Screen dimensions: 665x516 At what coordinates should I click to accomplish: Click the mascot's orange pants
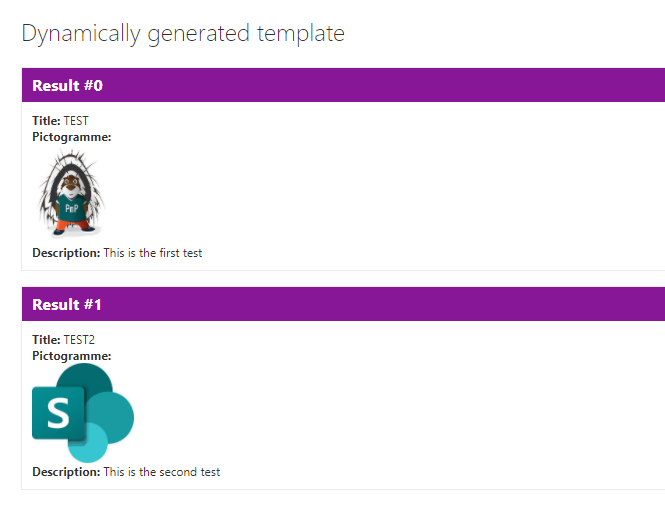click(71, 225)
